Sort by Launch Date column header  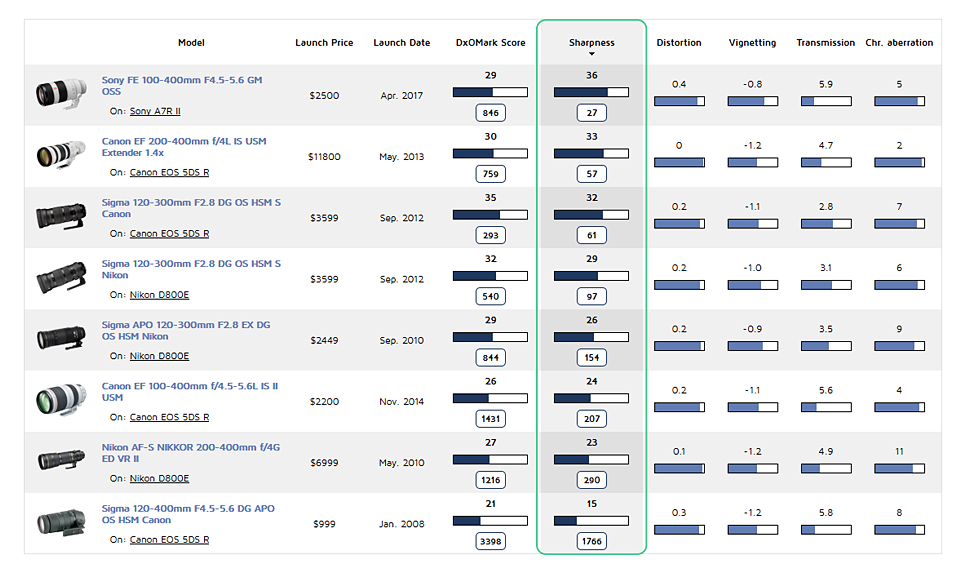[402, 43]
